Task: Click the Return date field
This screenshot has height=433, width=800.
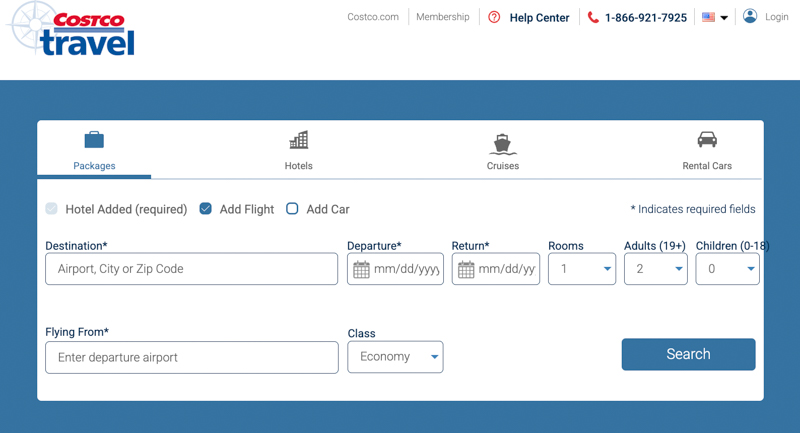Action: point(495,269)
